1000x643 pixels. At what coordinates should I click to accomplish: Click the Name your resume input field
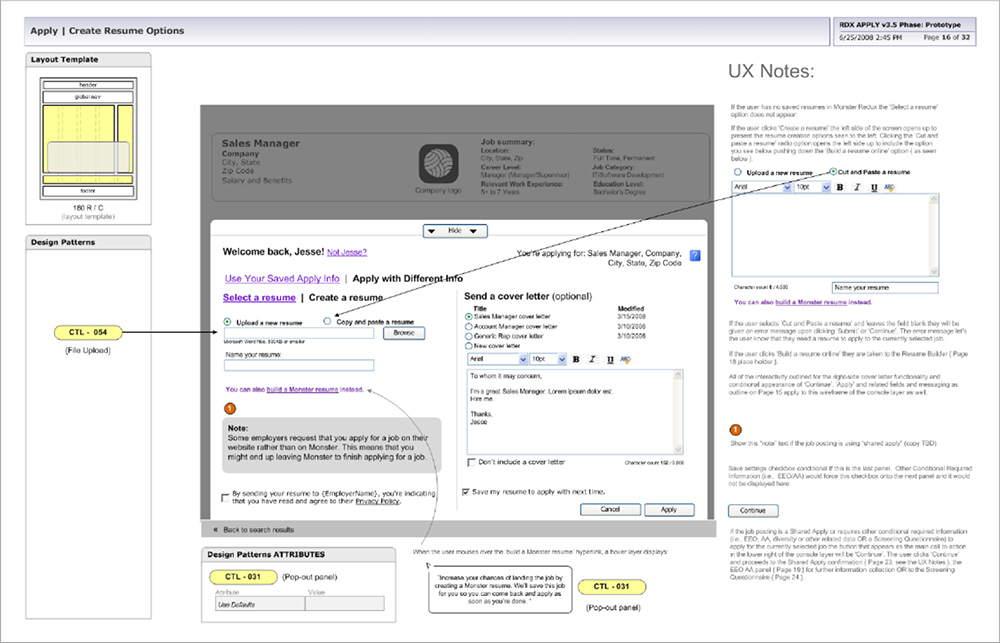(299, 366)
